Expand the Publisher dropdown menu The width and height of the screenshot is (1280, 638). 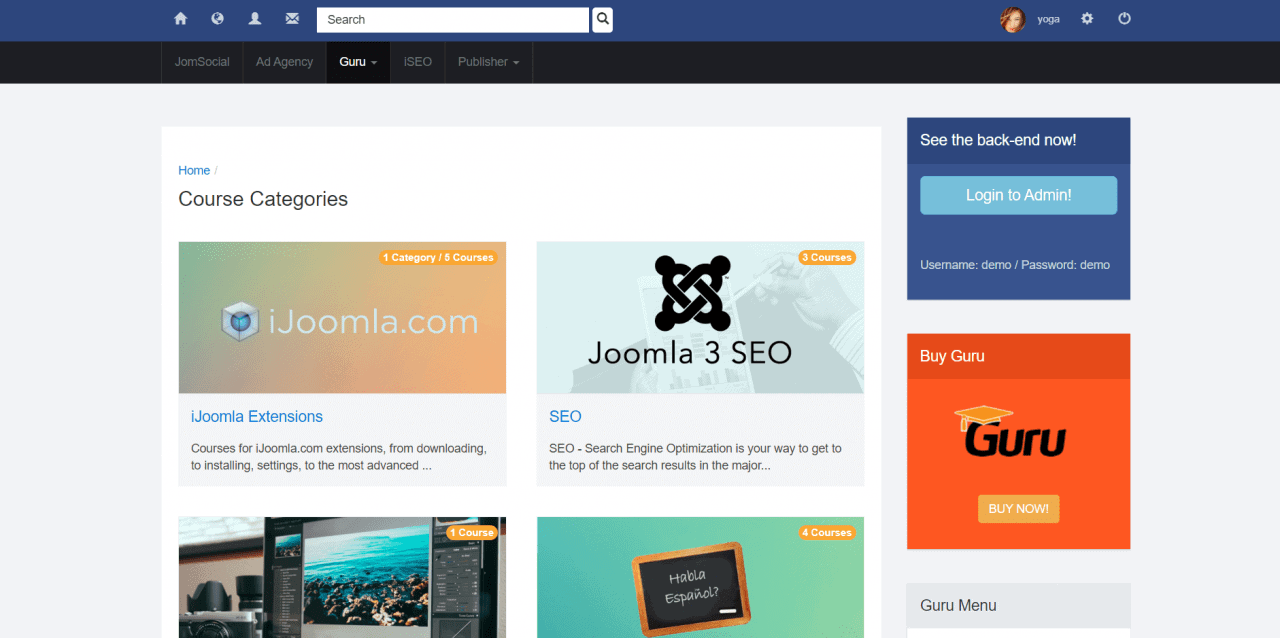(488, 62)
